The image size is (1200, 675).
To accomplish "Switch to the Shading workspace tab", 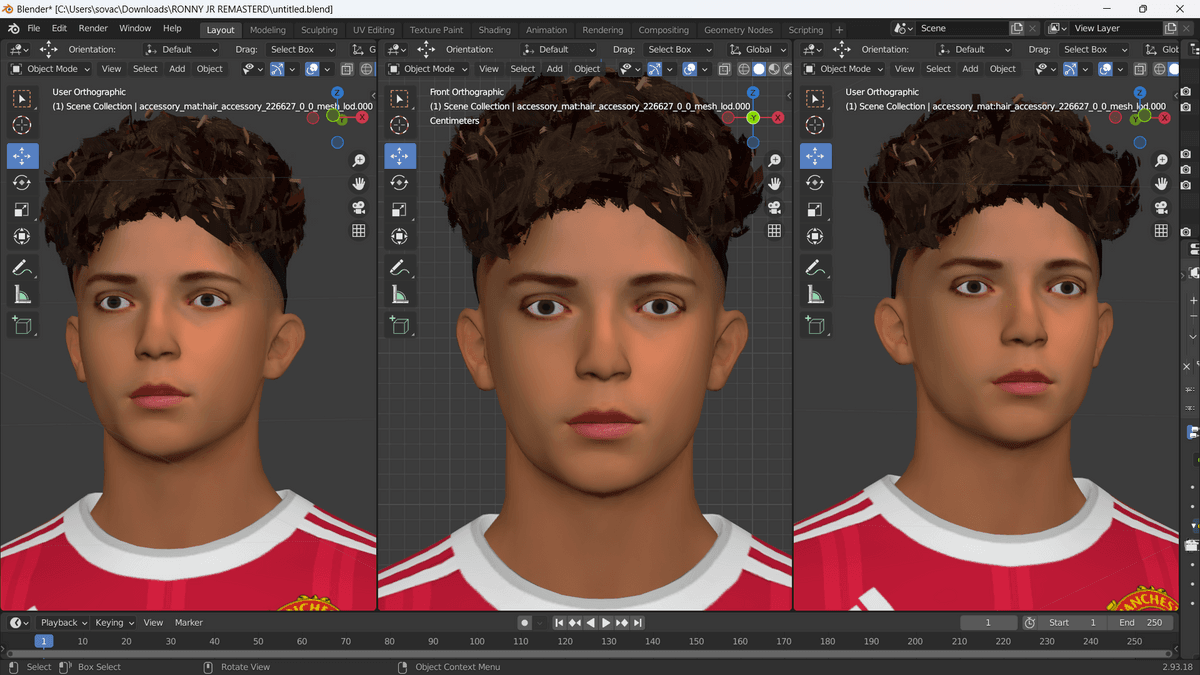I will click(494, 30).
